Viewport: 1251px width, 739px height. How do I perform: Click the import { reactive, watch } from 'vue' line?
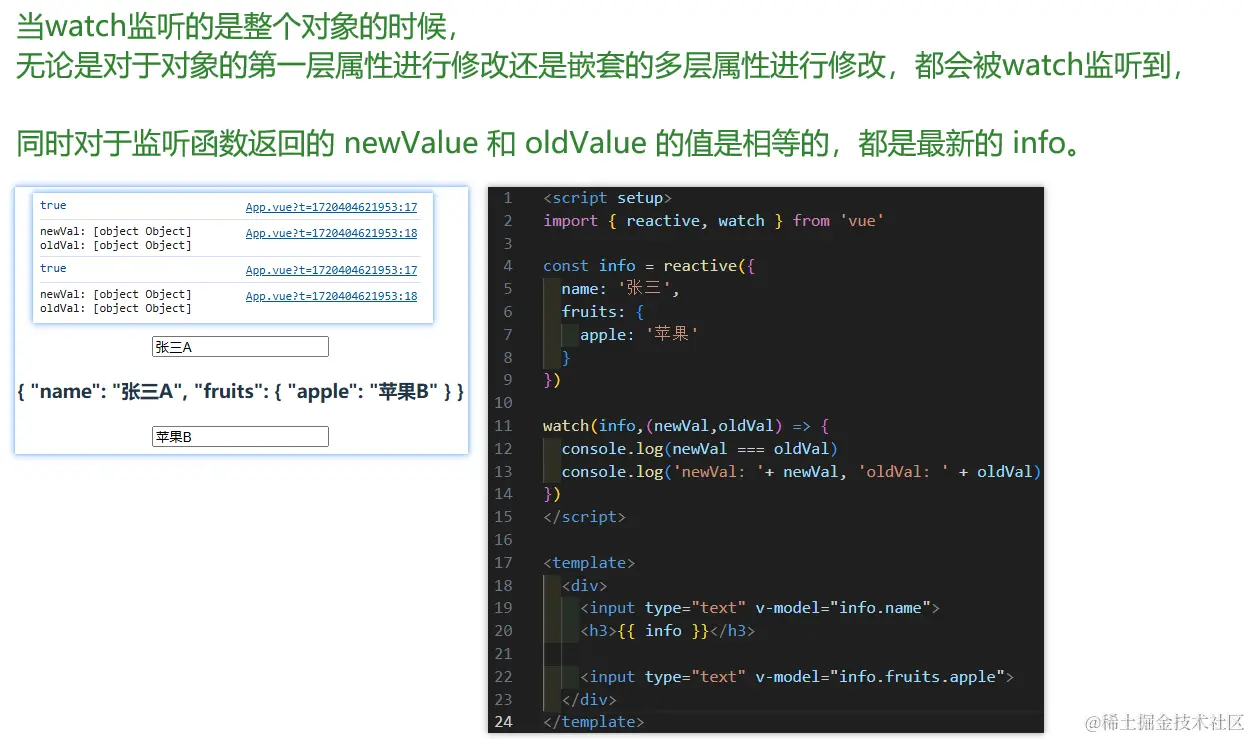(x=713, y=221)
